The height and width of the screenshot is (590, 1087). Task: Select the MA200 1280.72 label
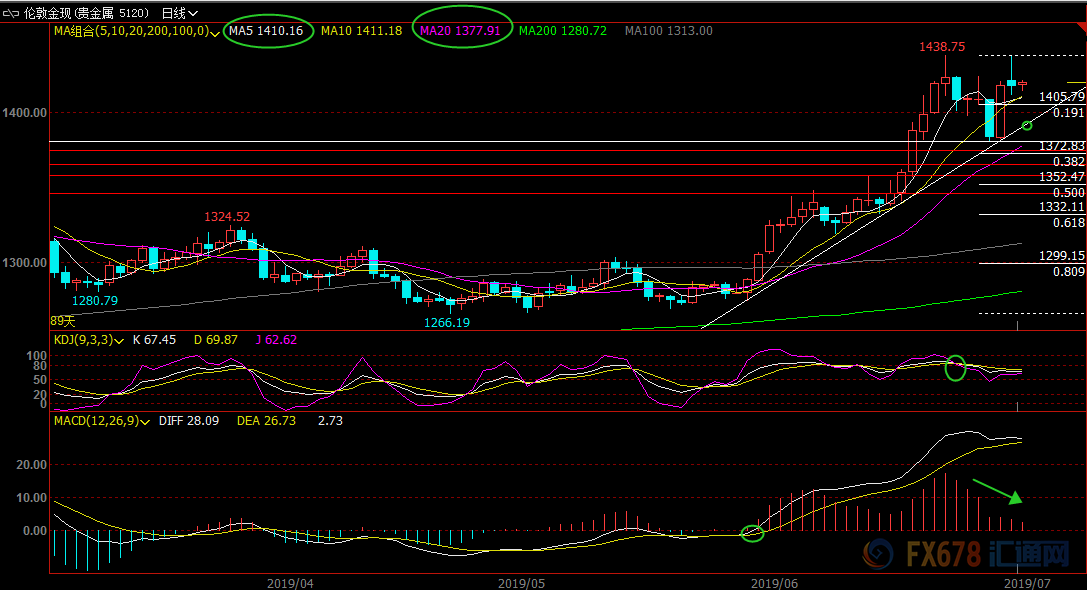(563, 31)
